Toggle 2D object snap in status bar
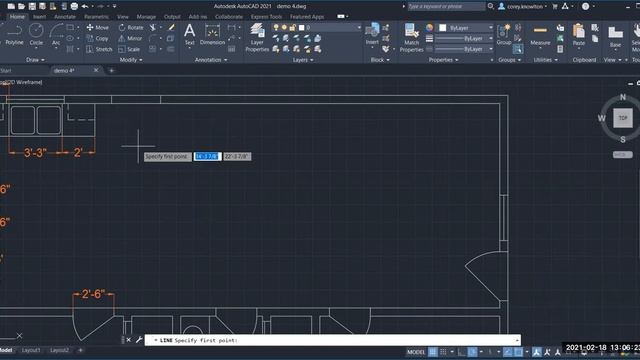Image resolution: width=640 pixels, height=360 pixels. [x=518, y=352]
